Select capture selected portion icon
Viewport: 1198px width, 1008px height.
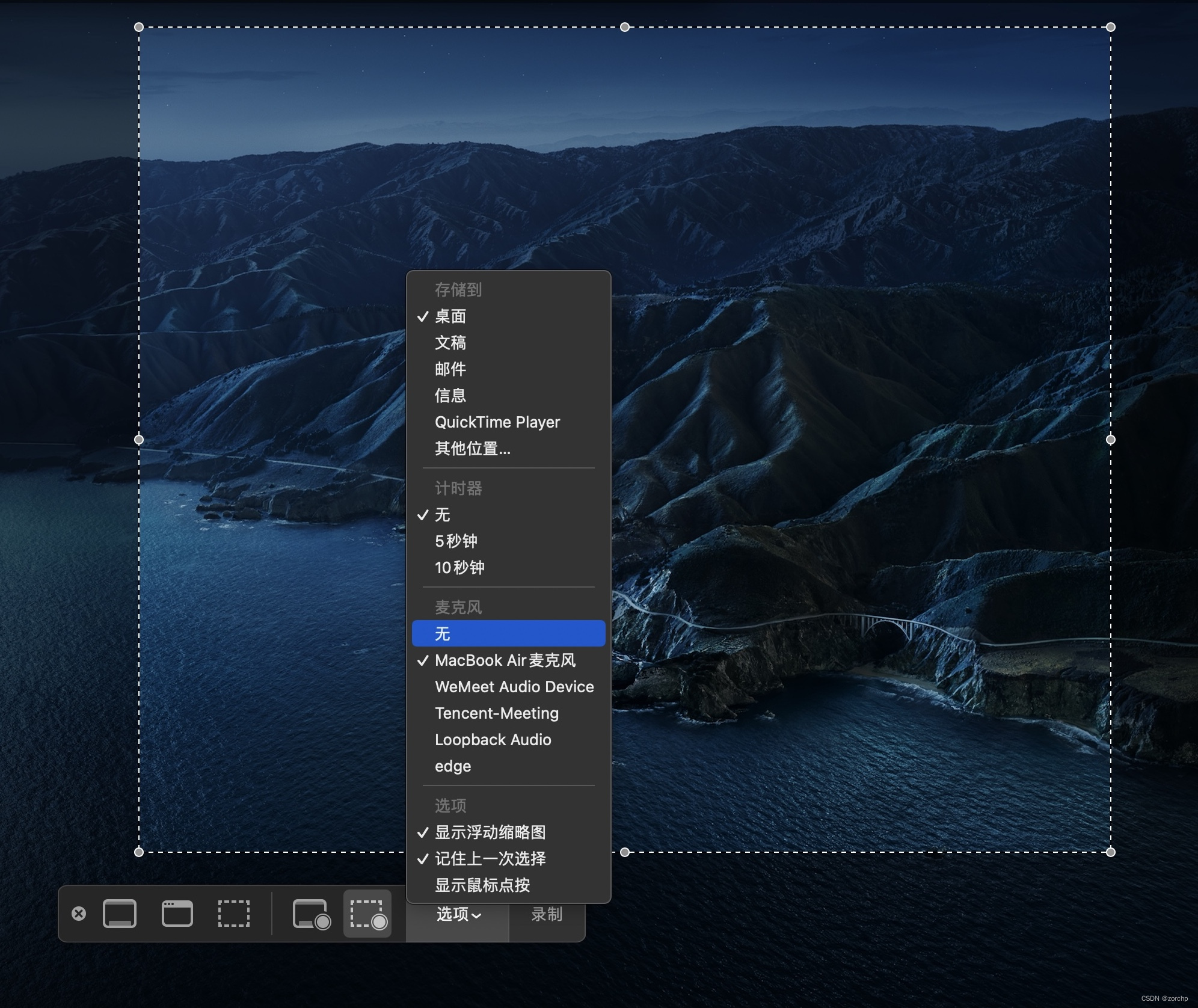(x=233, y=914)
